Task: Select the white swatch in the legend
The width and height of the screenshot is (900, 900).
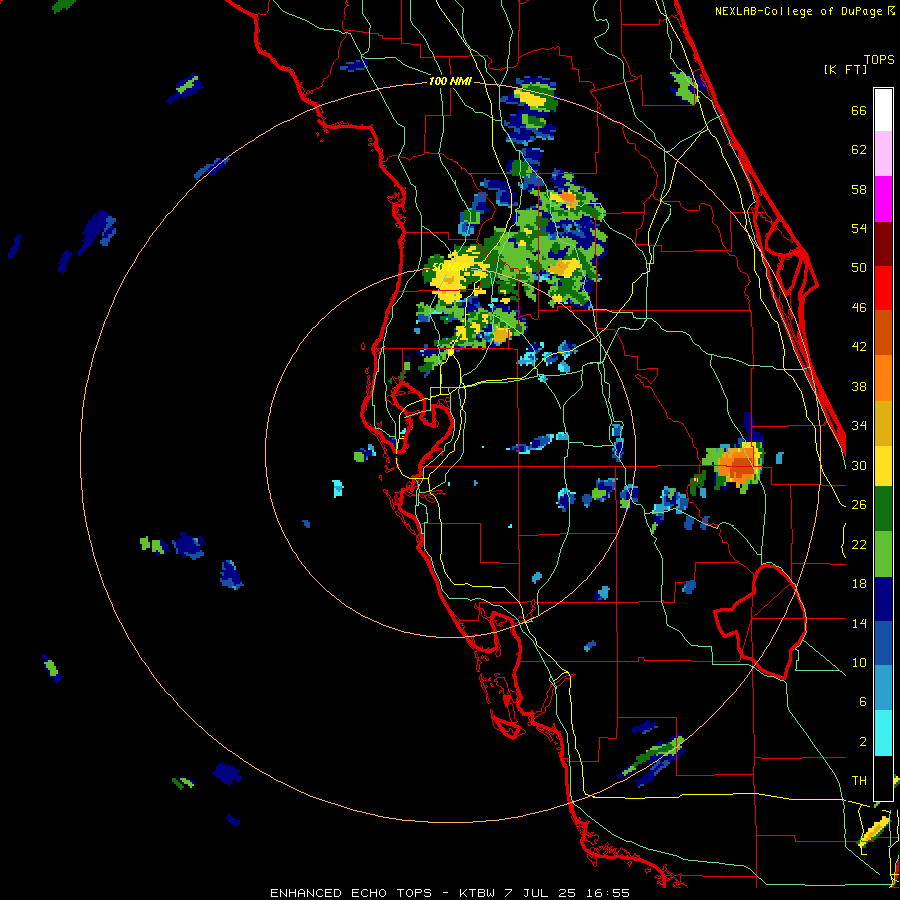Action: tap(883, 110)
